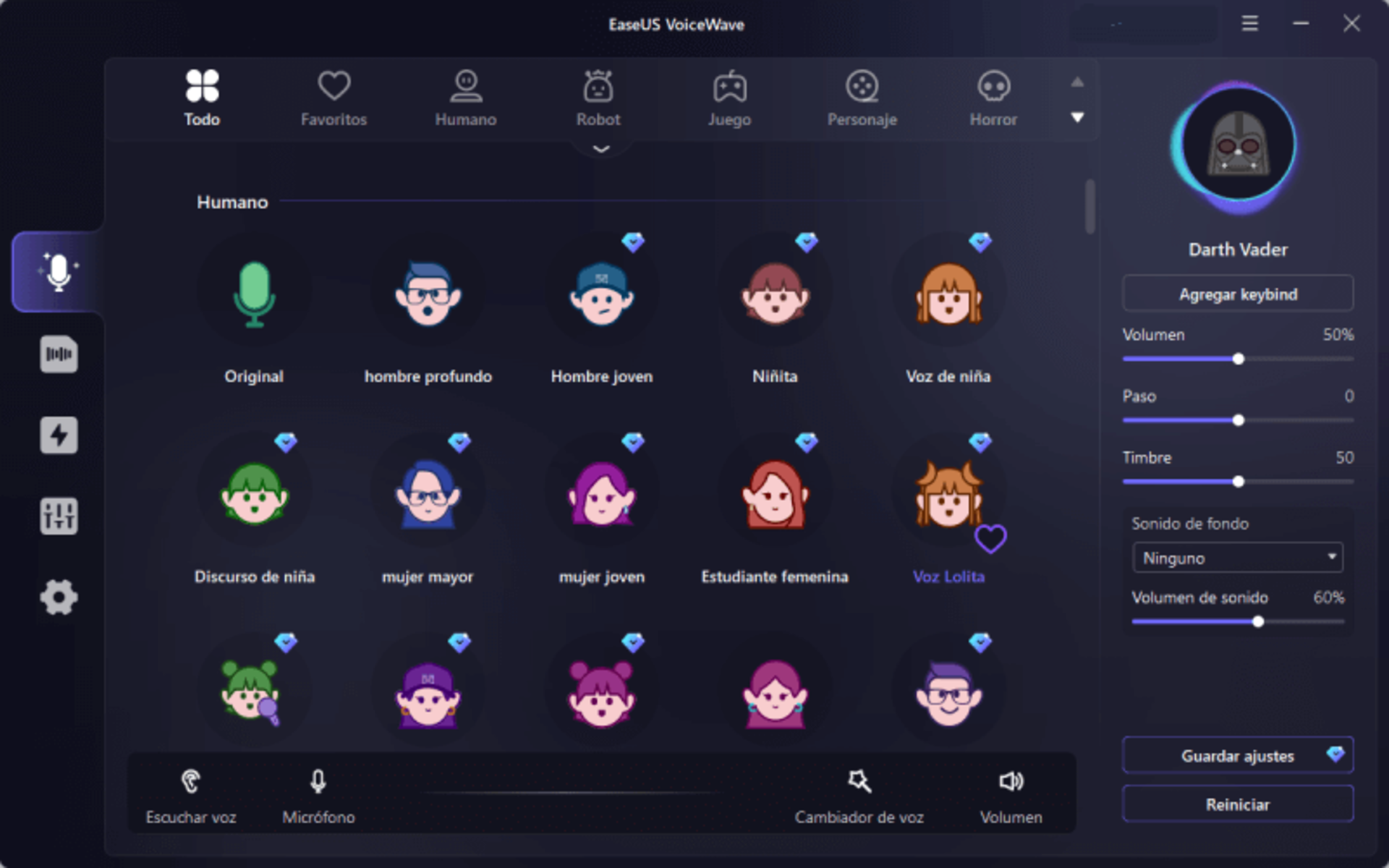This screenshot has height=868, width=1389.
Task: Click the 60% sound volume value
Action: point(1328,597)
